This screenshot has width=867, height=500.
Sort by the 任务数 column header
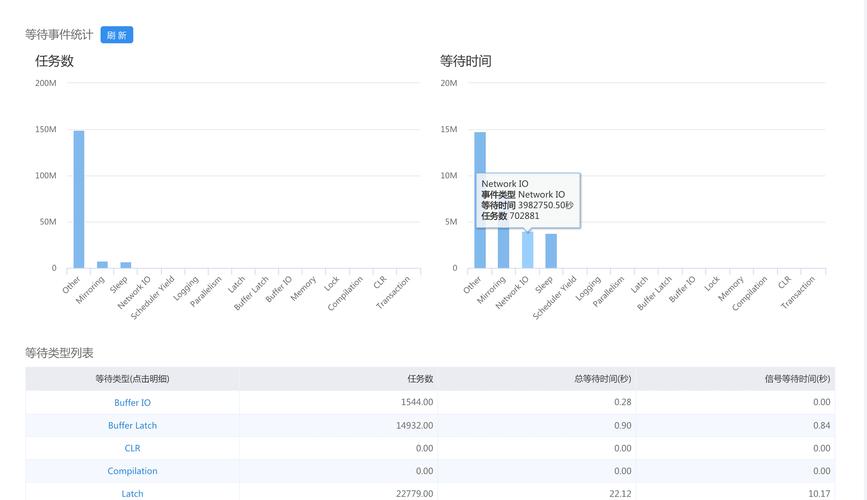[x=420, y=379]
